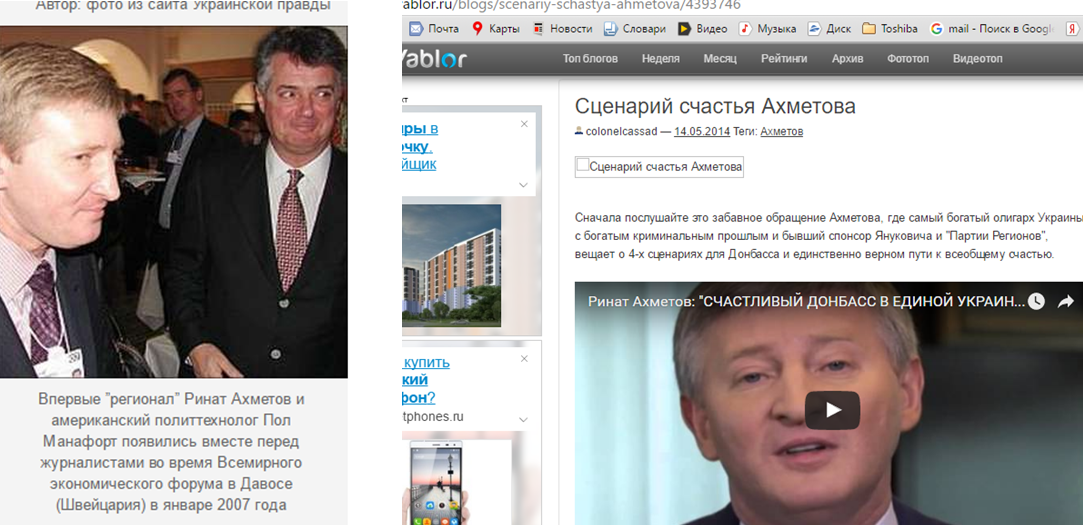
Task: Open the Месяц menu item
Action: click(x=720, y=59)
